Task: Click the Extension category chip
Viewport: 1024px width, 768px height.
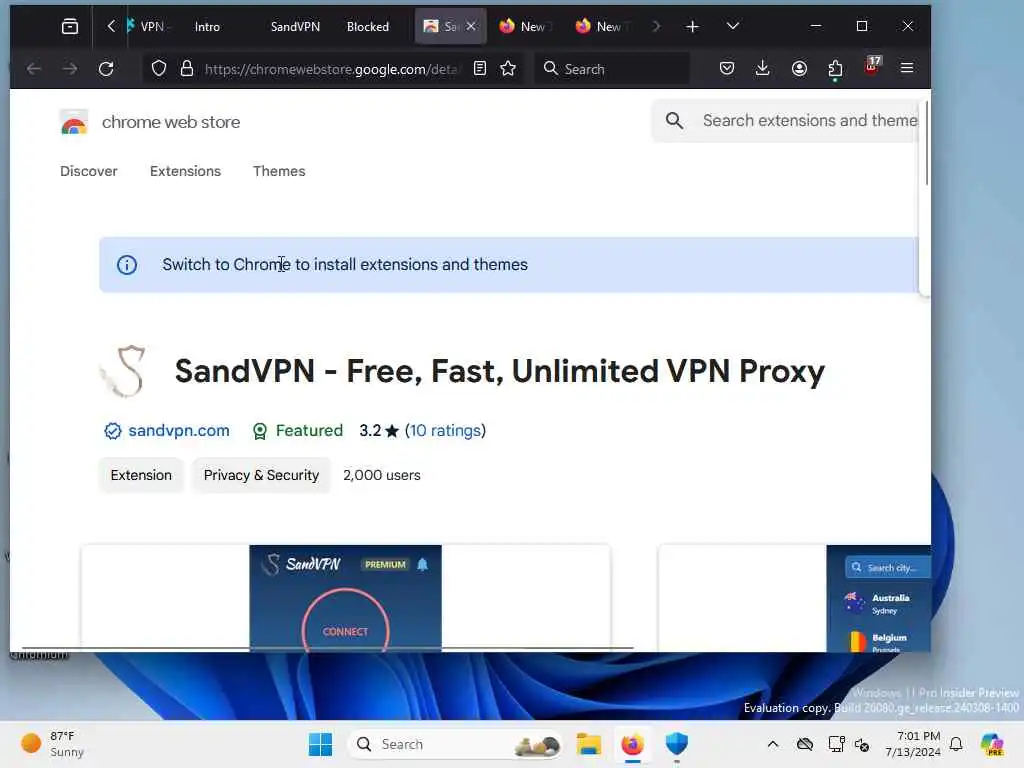Action: coord(141,475)
